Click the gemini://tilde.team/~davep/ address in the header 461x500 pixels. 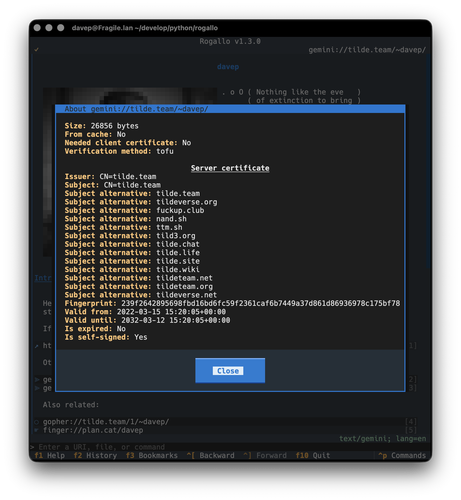tap(367, 50)
